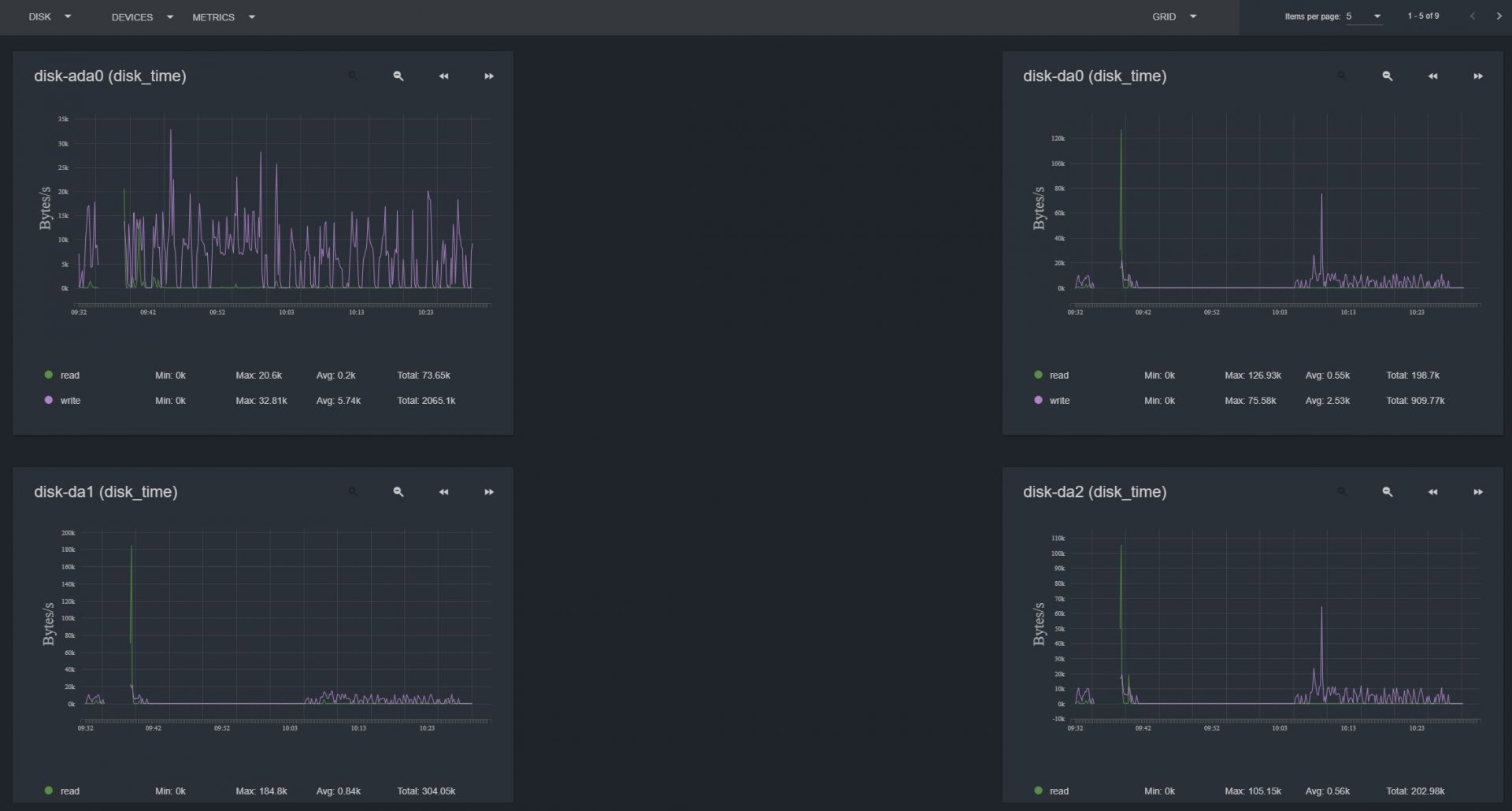Viewport: 1512px width, 811px height.
Task: Change the GRID layout dropdown
Action: [x=1173, y=17]
